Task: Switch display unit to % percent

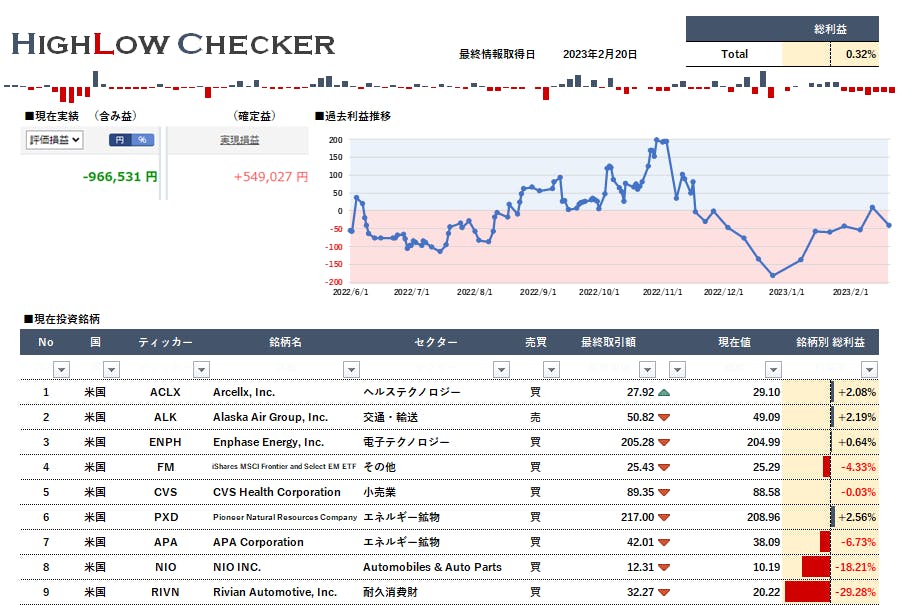Action: pos(142,140)
